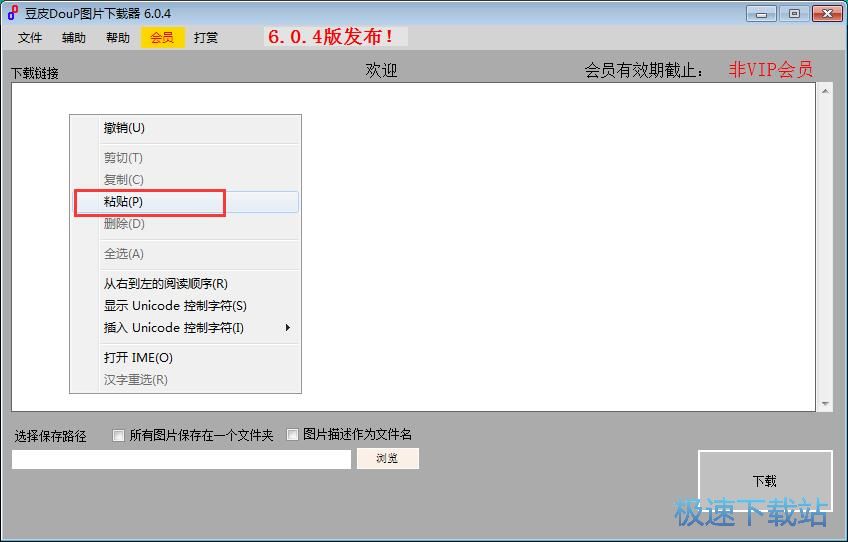This screenshot has width=848, height=542.
Task: Enable 所有图片保存在一个文件夹 checkbox
Action: [118, 435]
